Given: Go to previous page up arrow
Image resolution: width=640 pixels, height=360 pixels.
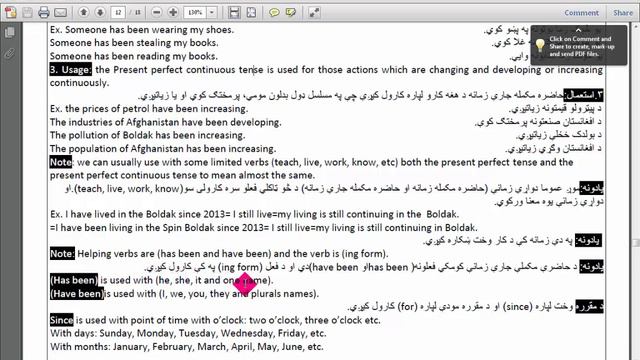Looking at the screenshot, I should click(84, 13).
